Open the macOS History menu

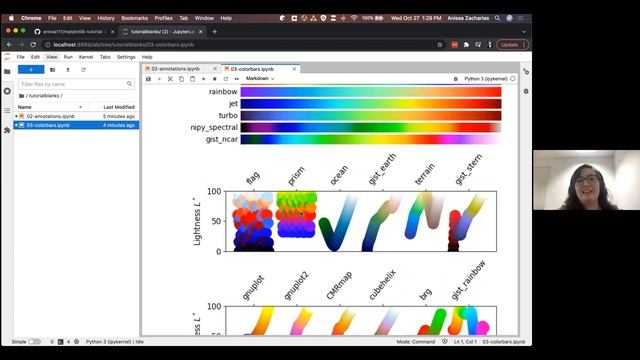point(106,18)
